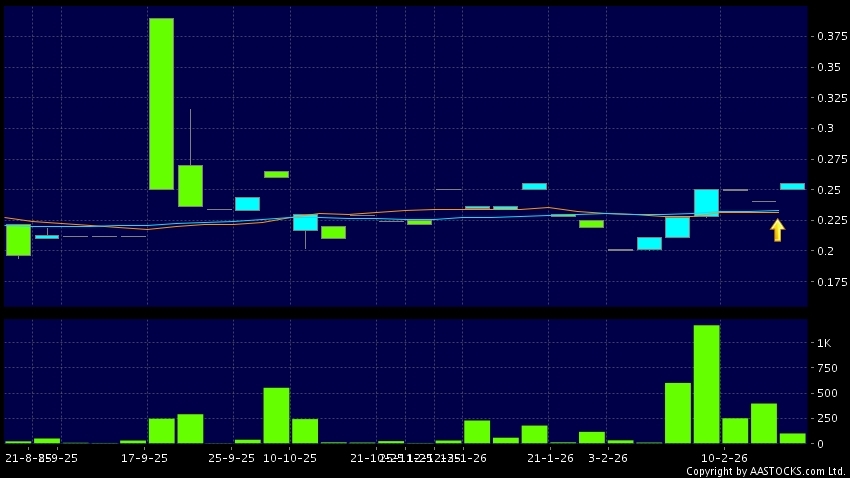Click the tall cyan candle above 10-2-26
This screenshot has height=478, width=850.
click(706, 202)
